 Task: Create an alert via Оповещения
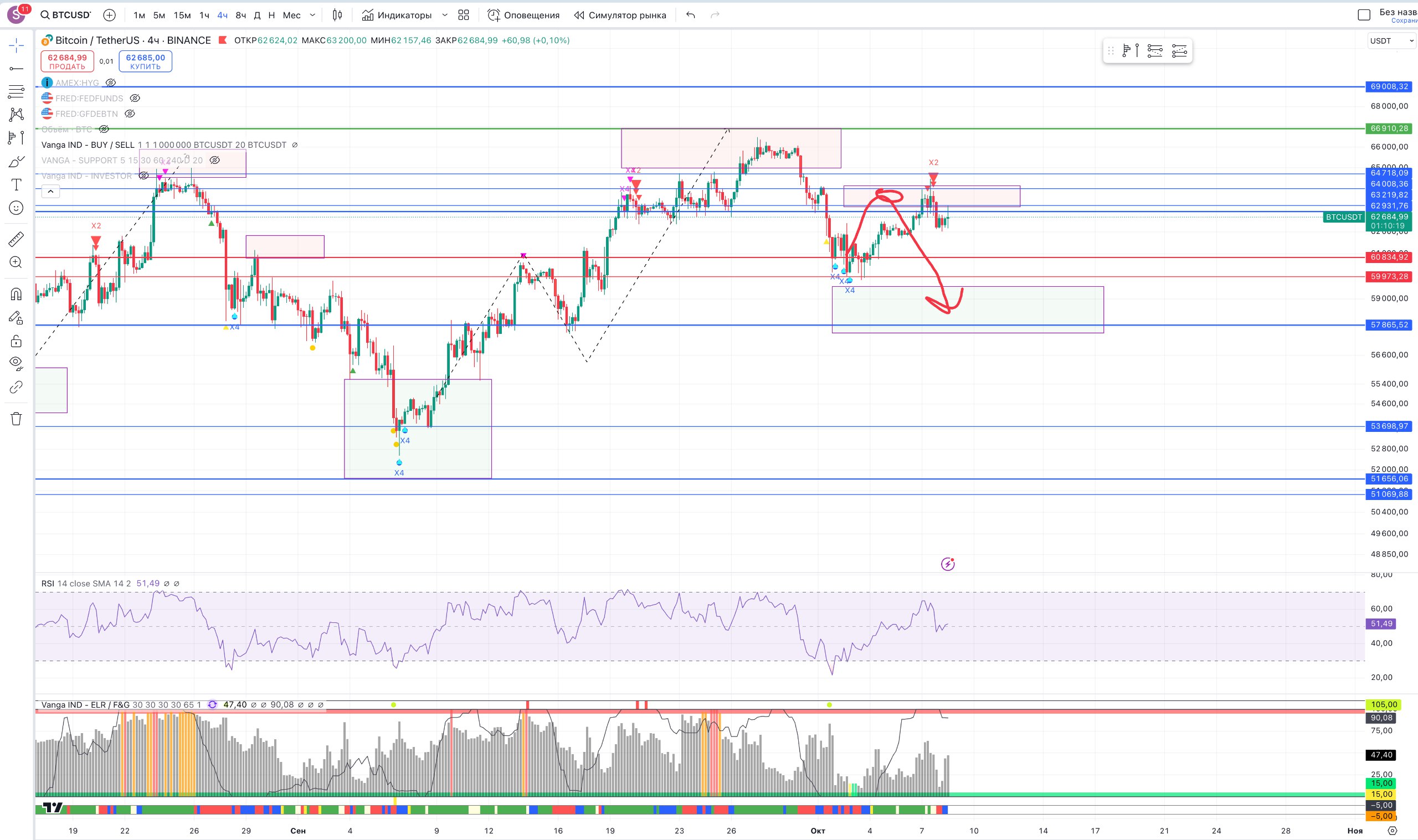(x=523, y=16)
